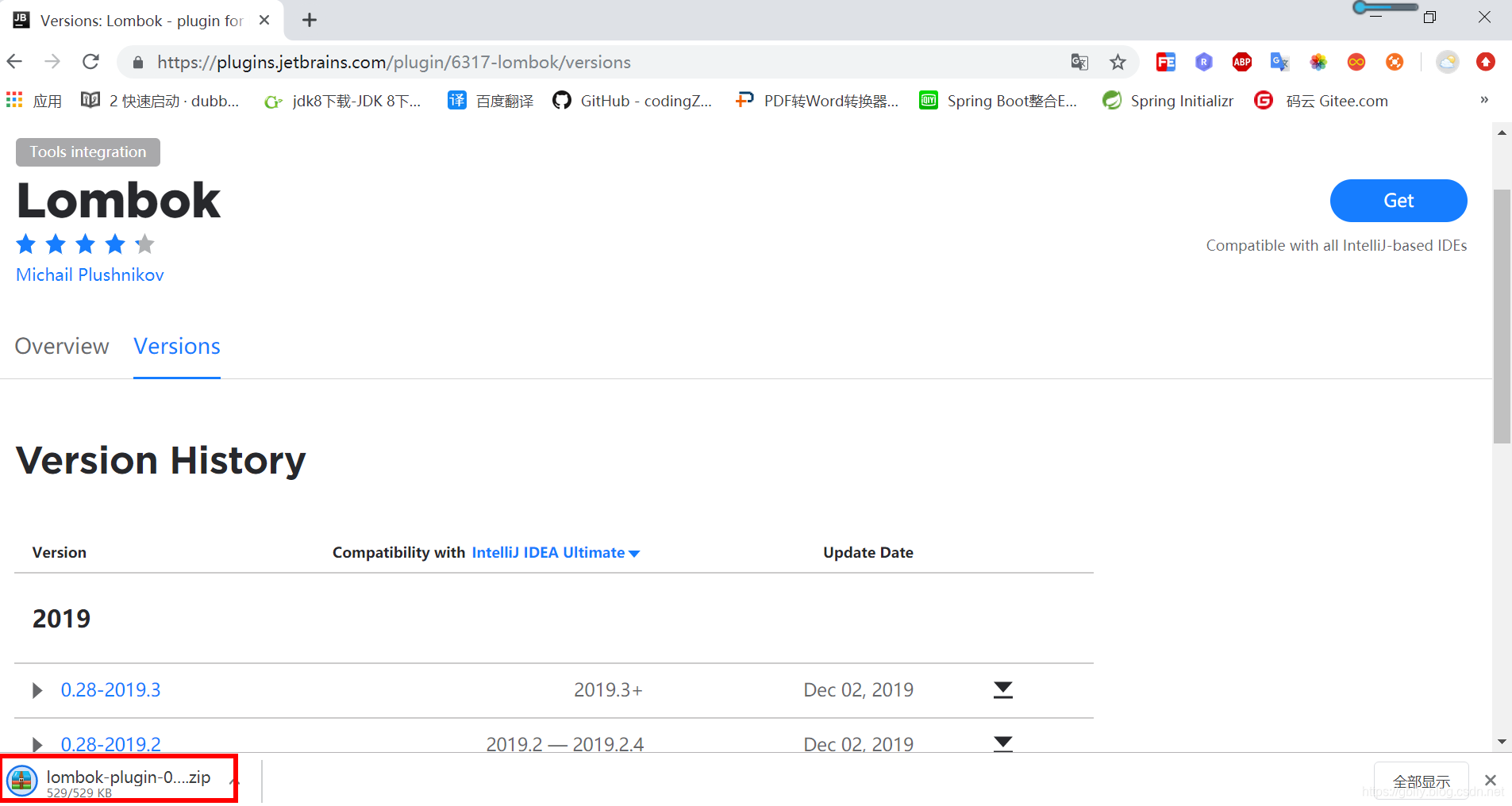Open the AdBlock Plus ABP extension
The image size is (1512, 806).
pyautogui.click(x=1242, y=62)
